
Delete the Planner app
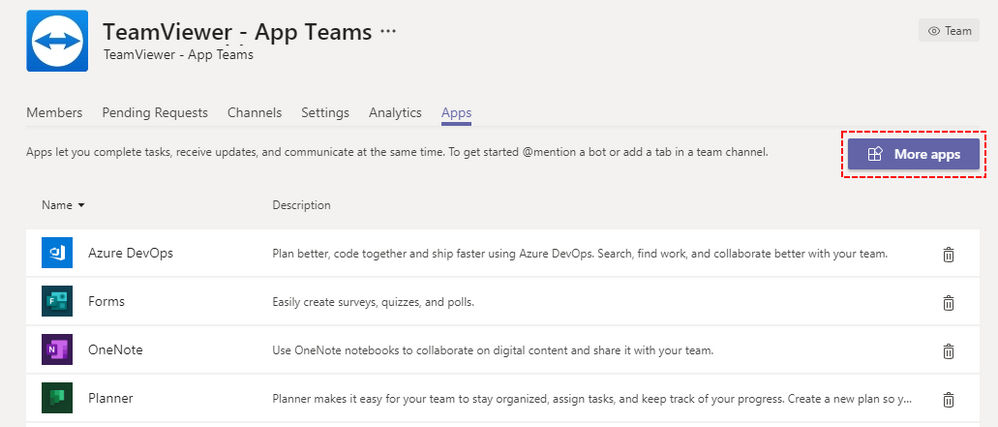pos(948,400)
